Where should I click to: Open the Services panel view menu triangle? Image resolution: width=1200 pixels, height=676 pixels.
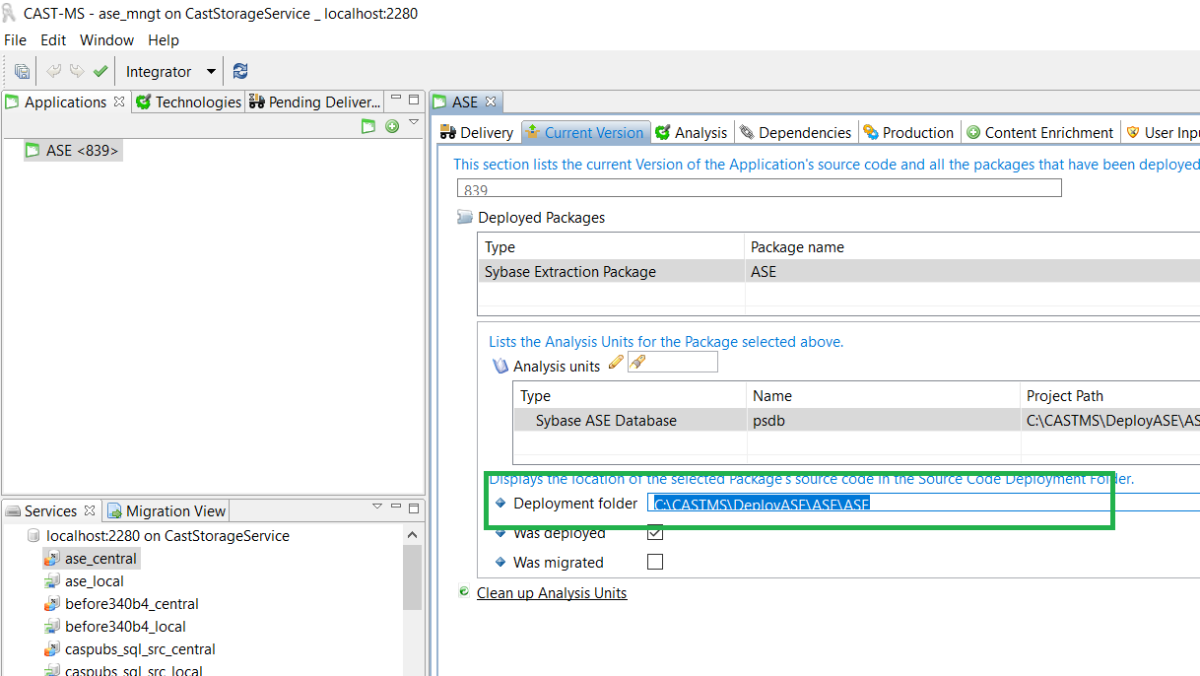click(x=377, y=508)
